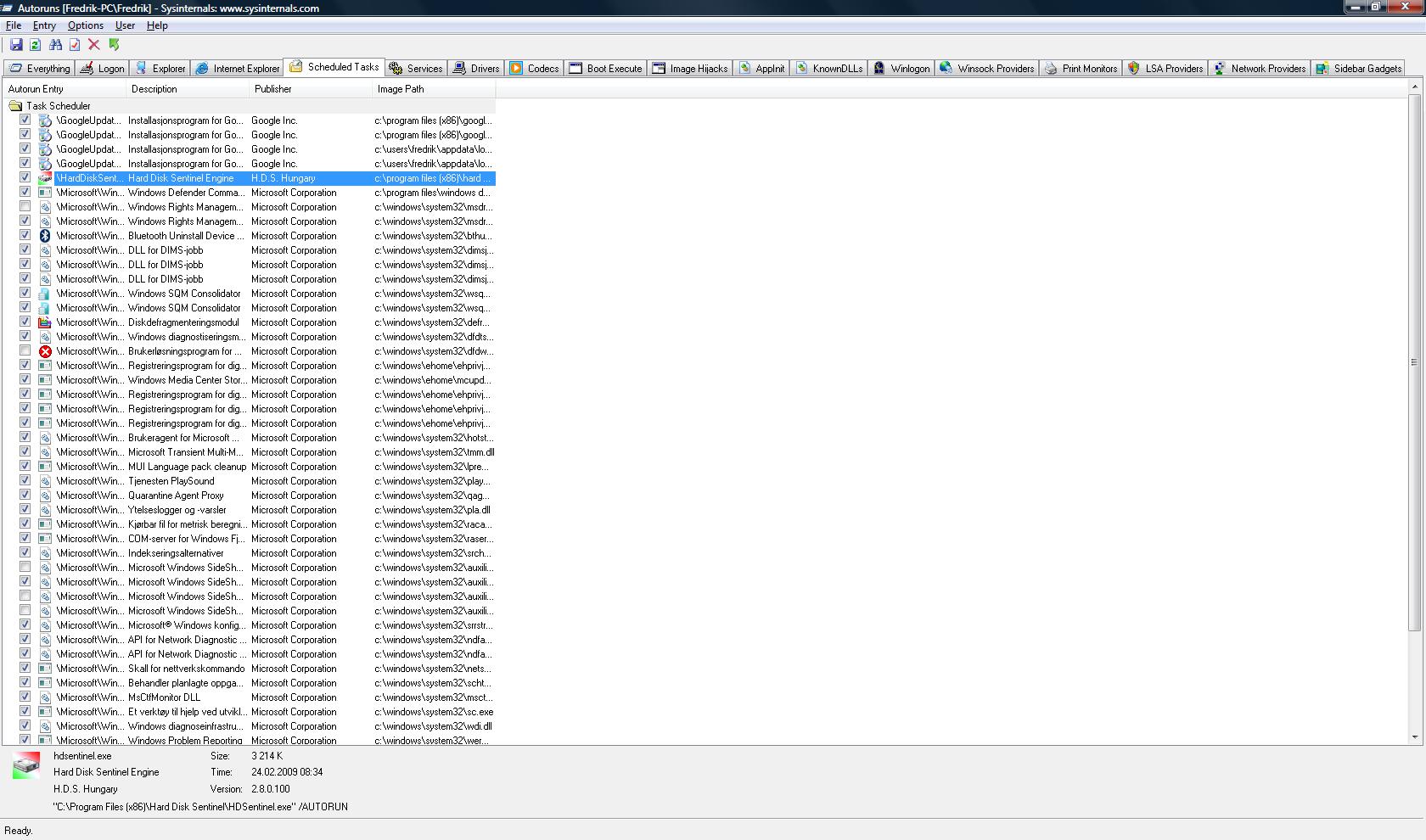Sort by the Publisher column header

click(311, 89)
